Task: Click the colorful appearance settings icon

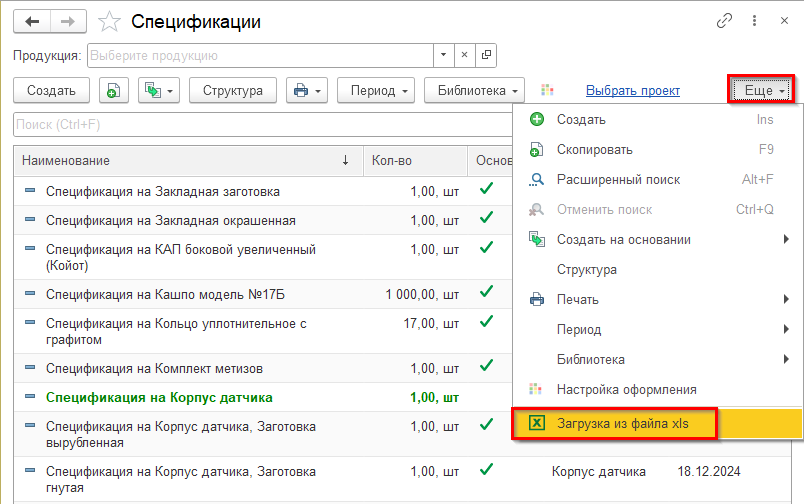Action: point(546,90)
